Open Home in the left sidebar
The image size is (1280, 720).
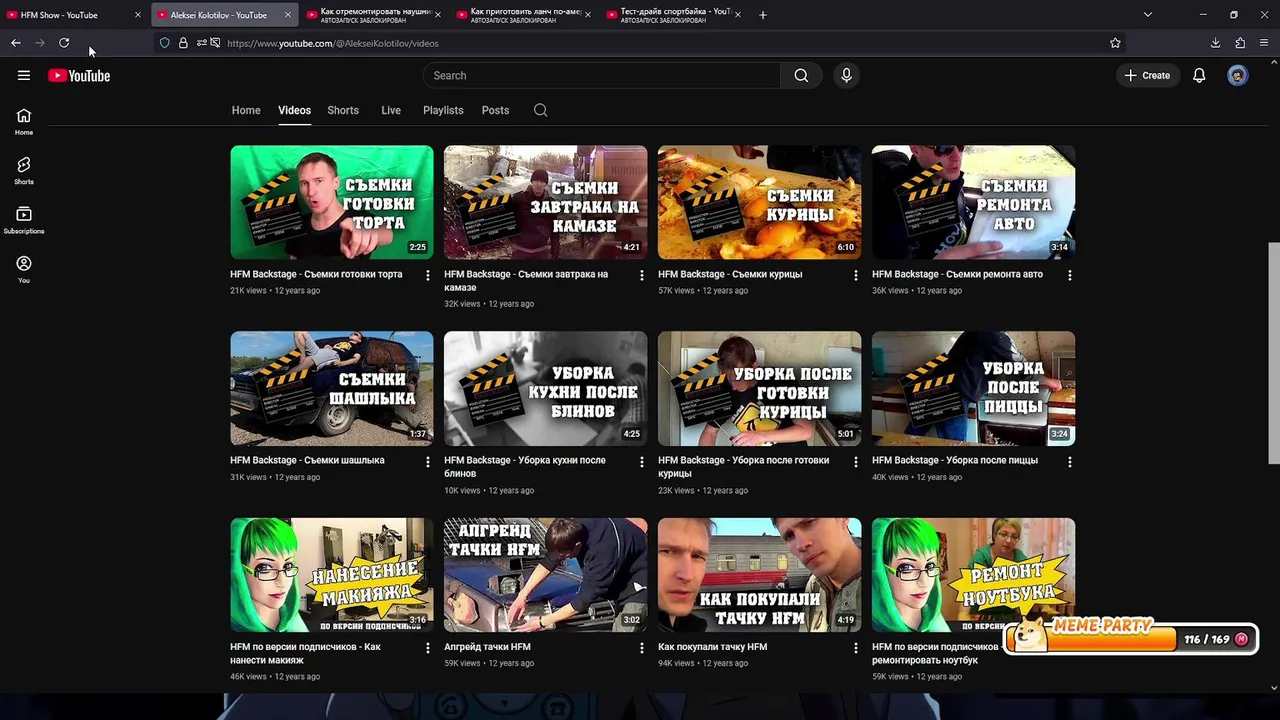tap(24, 121)
